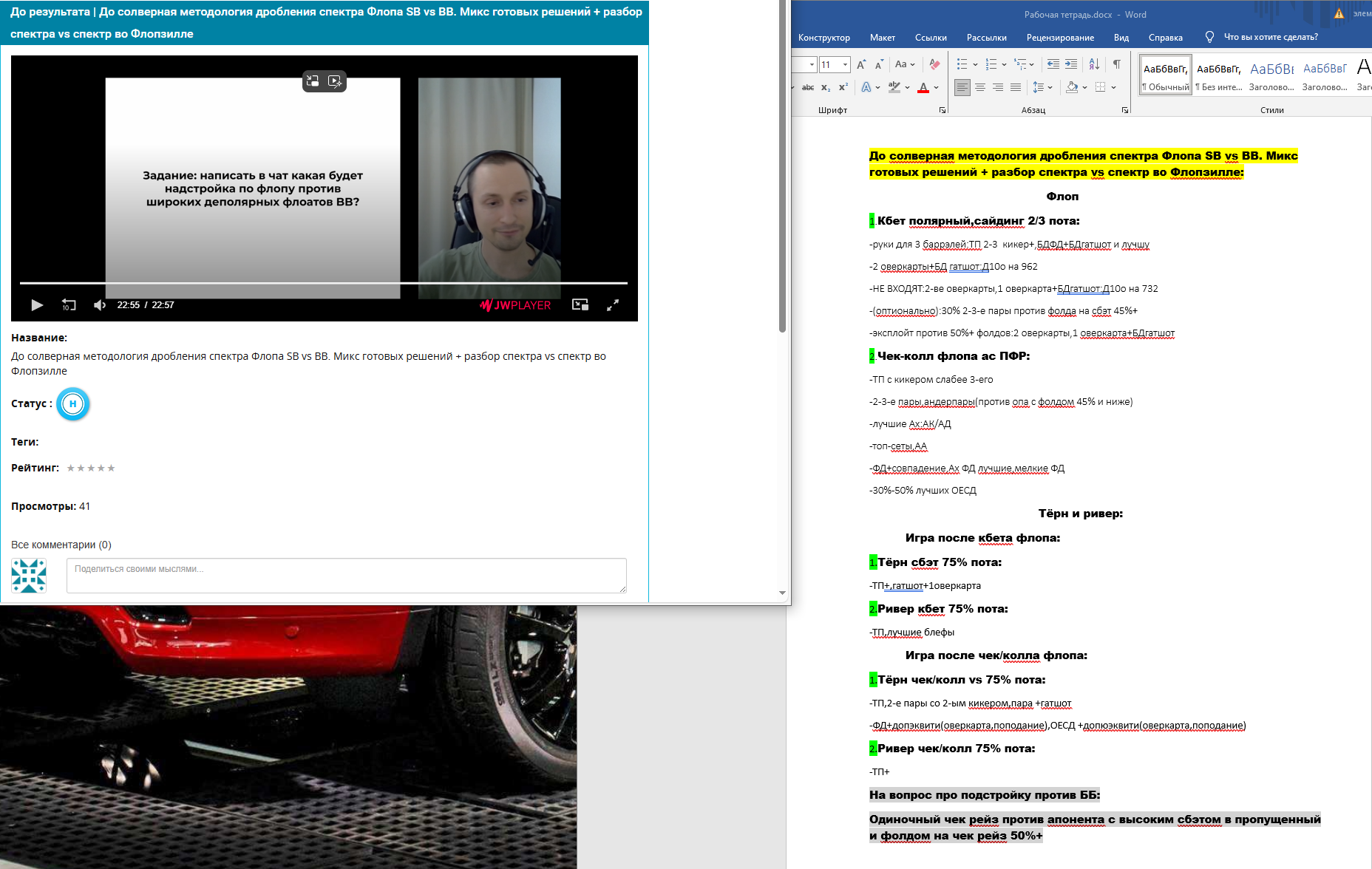Open picture-in-picture mode in video player

580,304
